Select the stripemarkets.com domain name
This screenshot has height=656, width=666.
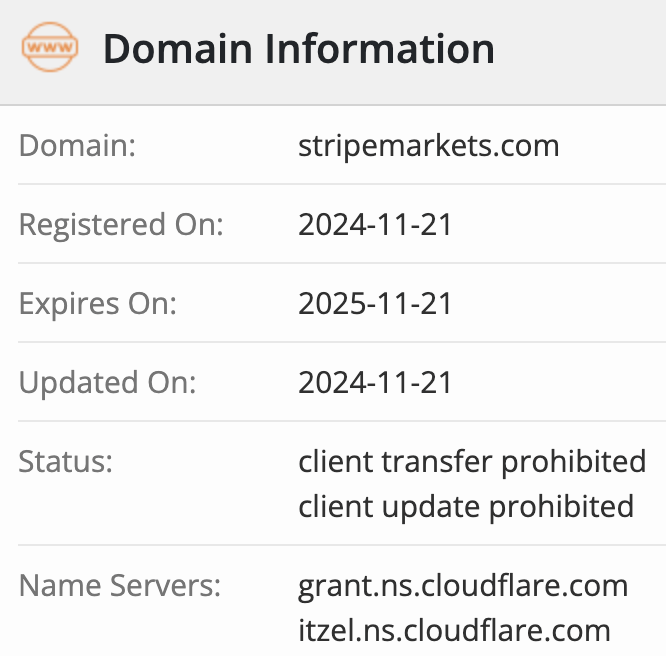428,146
